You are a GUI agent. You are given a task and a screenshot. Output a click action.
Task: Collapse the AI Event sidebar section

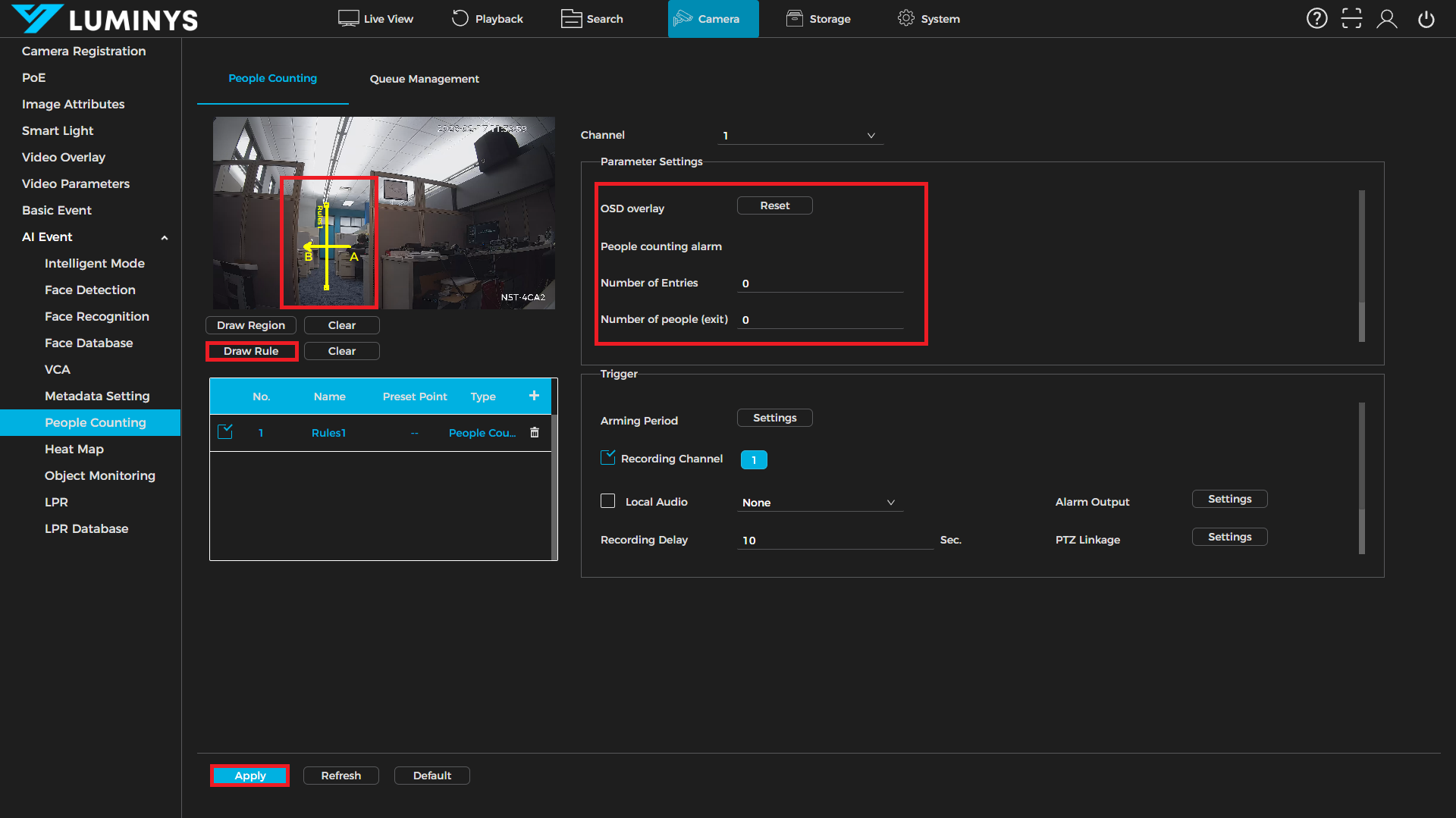165,237
